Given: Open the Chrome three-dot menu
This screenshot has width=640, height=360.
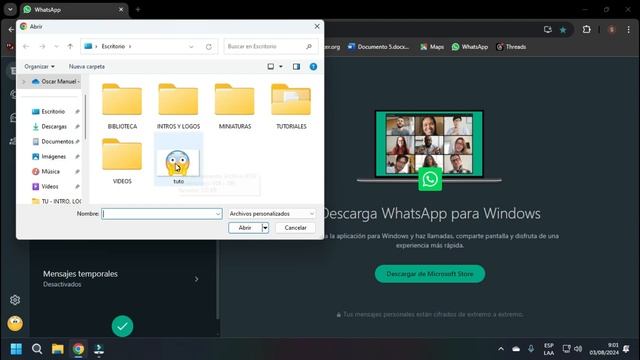Looking at the screenshot, I should [629, 29].
